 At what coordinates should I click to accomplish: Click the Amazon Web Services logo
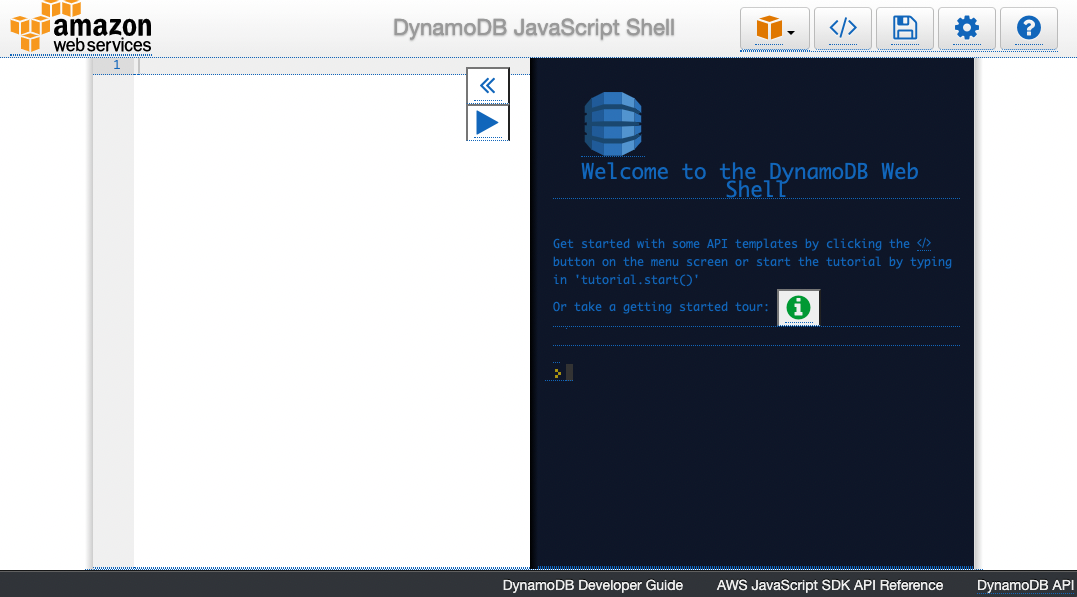(x=81, y=27)
